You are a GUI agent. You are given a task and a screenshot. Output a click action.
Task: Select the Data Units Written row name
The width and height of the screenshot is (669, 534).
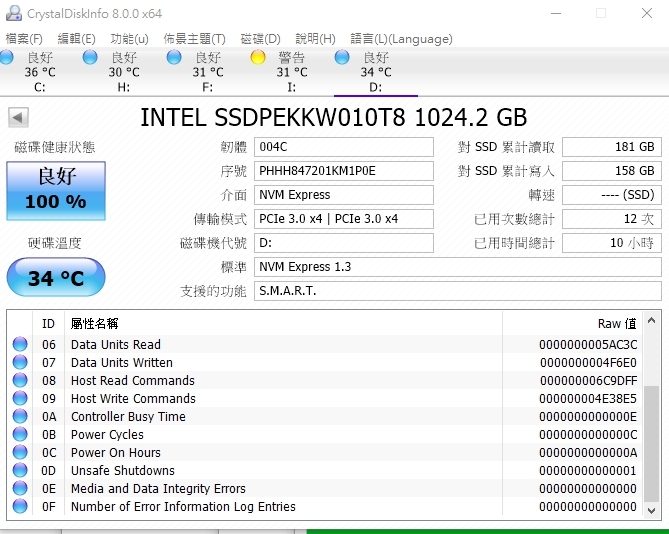122,363
